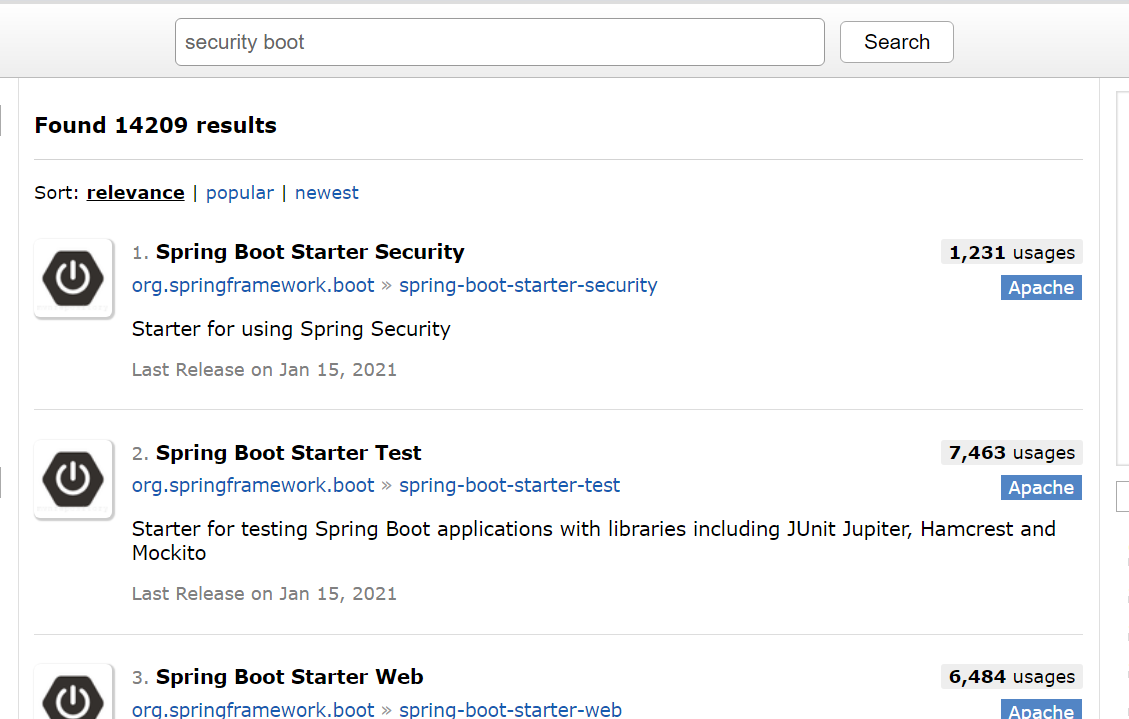This screenshot has width=1129, height=719.
Task: Click Apache license badge for Starter Security
Action: click(x=1041, y=287)
